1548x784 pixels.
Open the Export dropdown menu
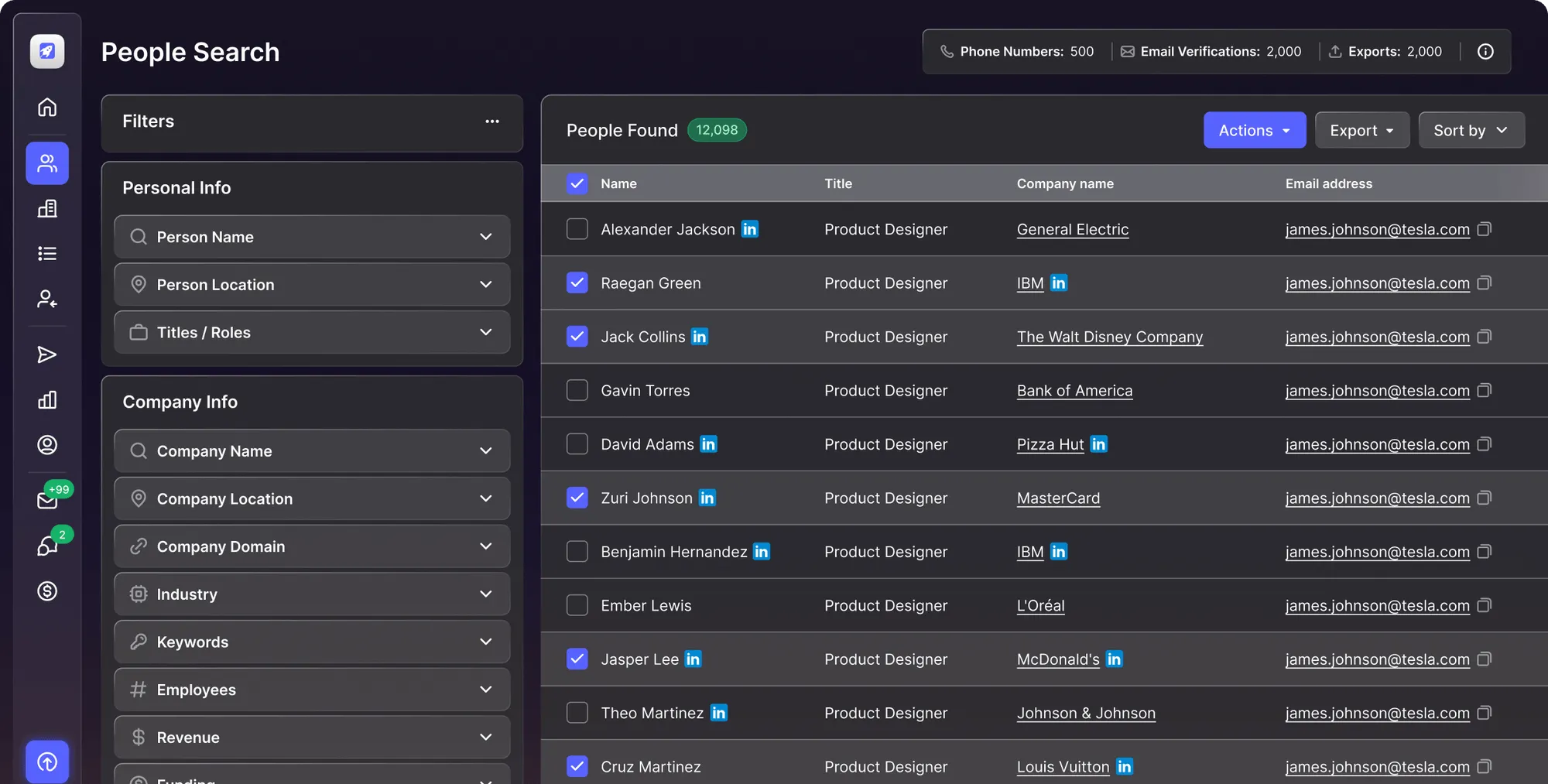click(1362, 130)
